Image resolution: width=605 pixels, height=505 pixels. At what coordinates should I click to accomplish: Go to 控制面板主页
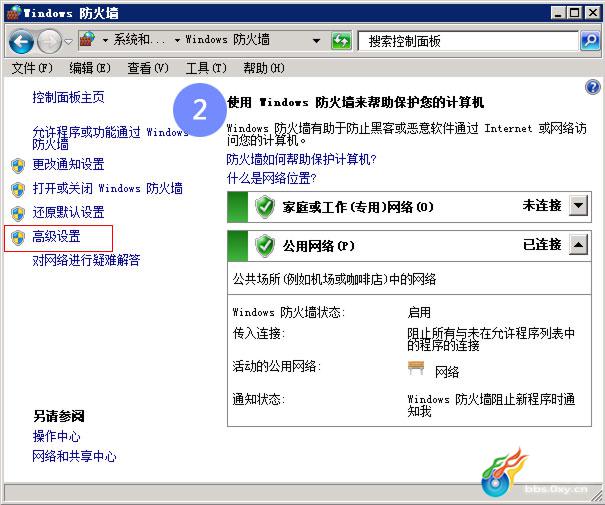(x=68, y=97)
